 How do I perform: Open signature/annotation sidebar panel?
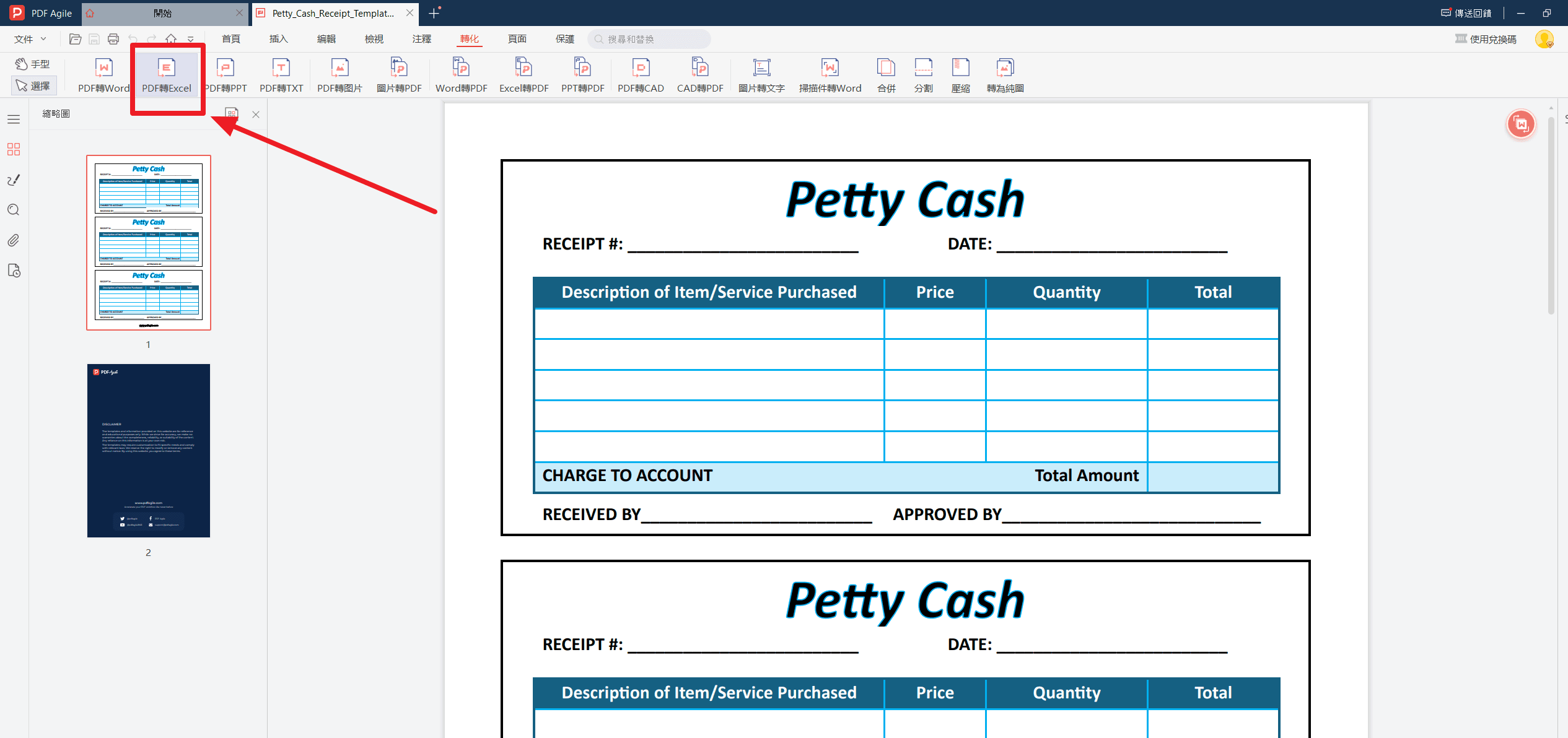pos(14,180)
